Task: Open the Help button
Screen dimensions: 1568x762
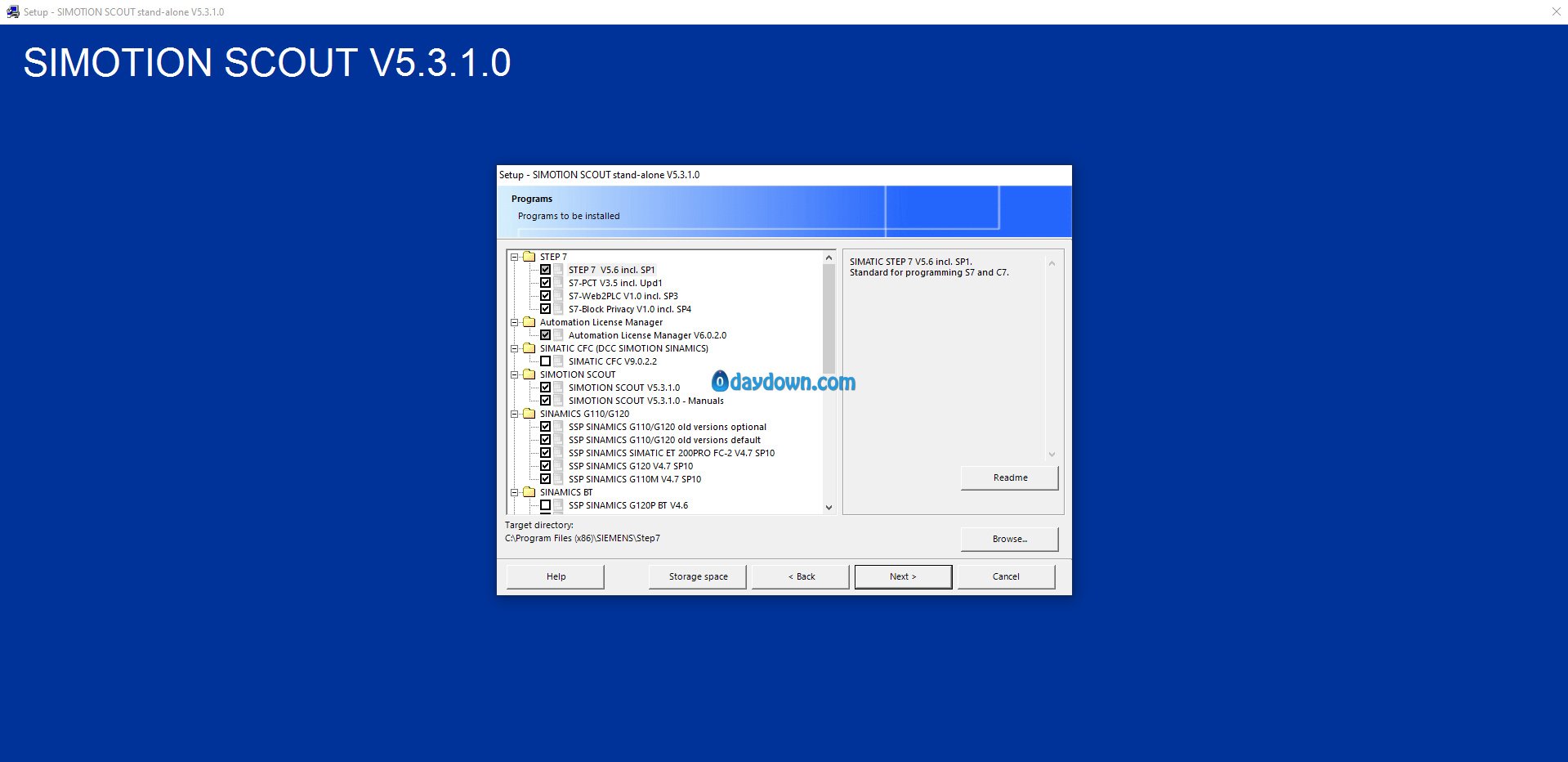Action: click(556, 576)
